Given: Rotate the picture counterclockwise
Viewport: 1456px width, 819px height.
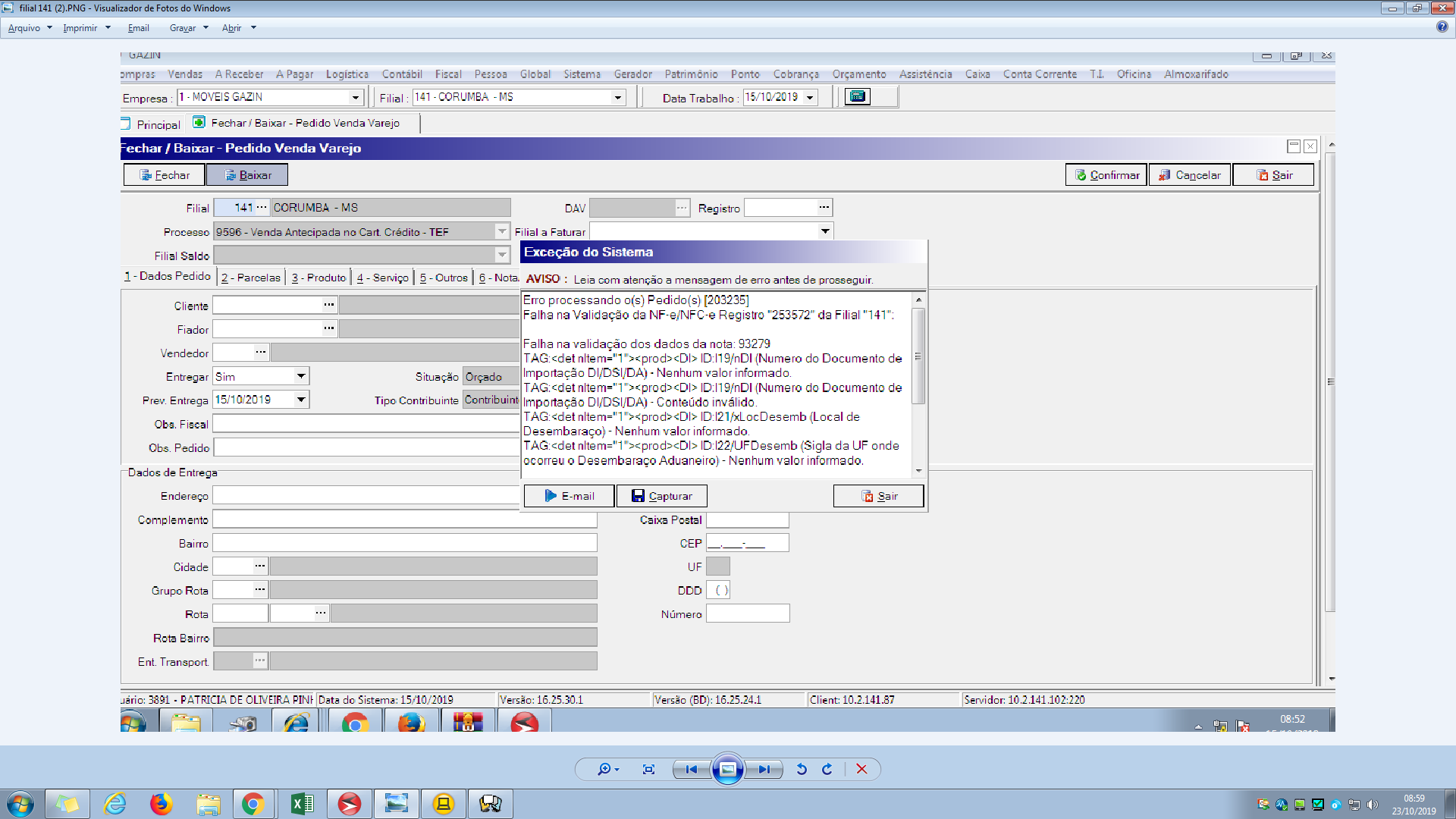Looking at the screenshot, I should pos(802,769).
